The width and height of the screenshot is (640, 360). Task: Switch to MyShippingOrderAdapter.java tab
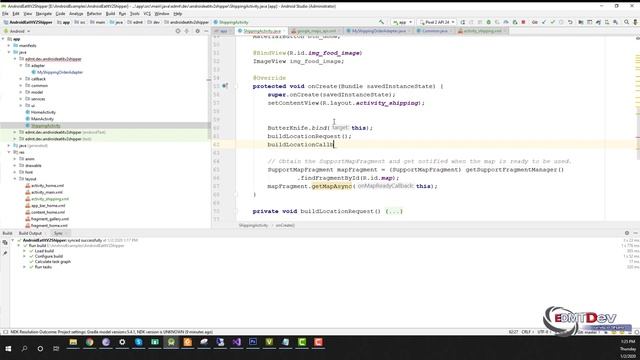click(x=378, y=31)
